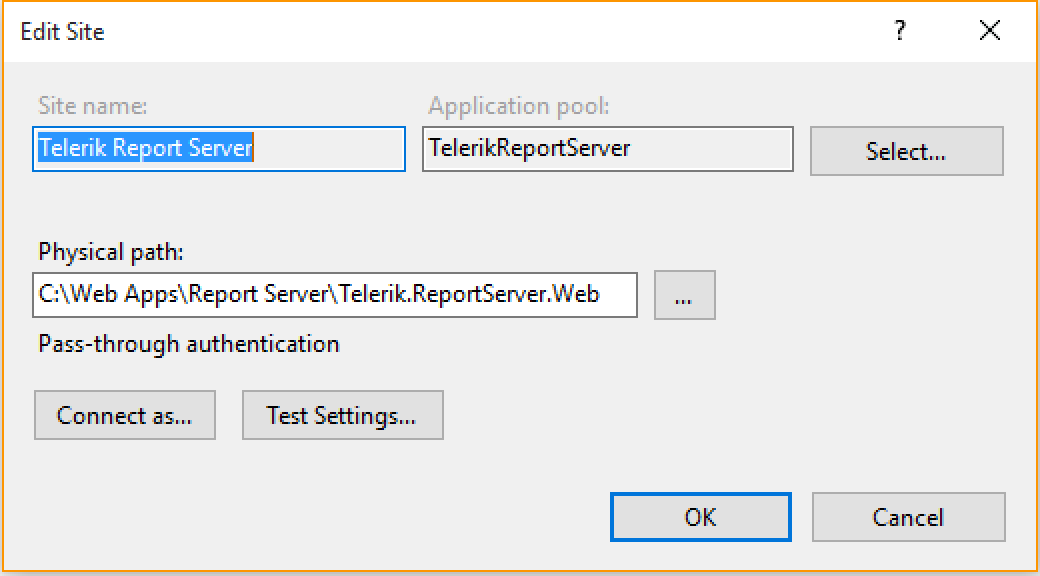The image size is (1040, 576).
Task: Click the help question mark icon
Action: [x=899, y=31]
